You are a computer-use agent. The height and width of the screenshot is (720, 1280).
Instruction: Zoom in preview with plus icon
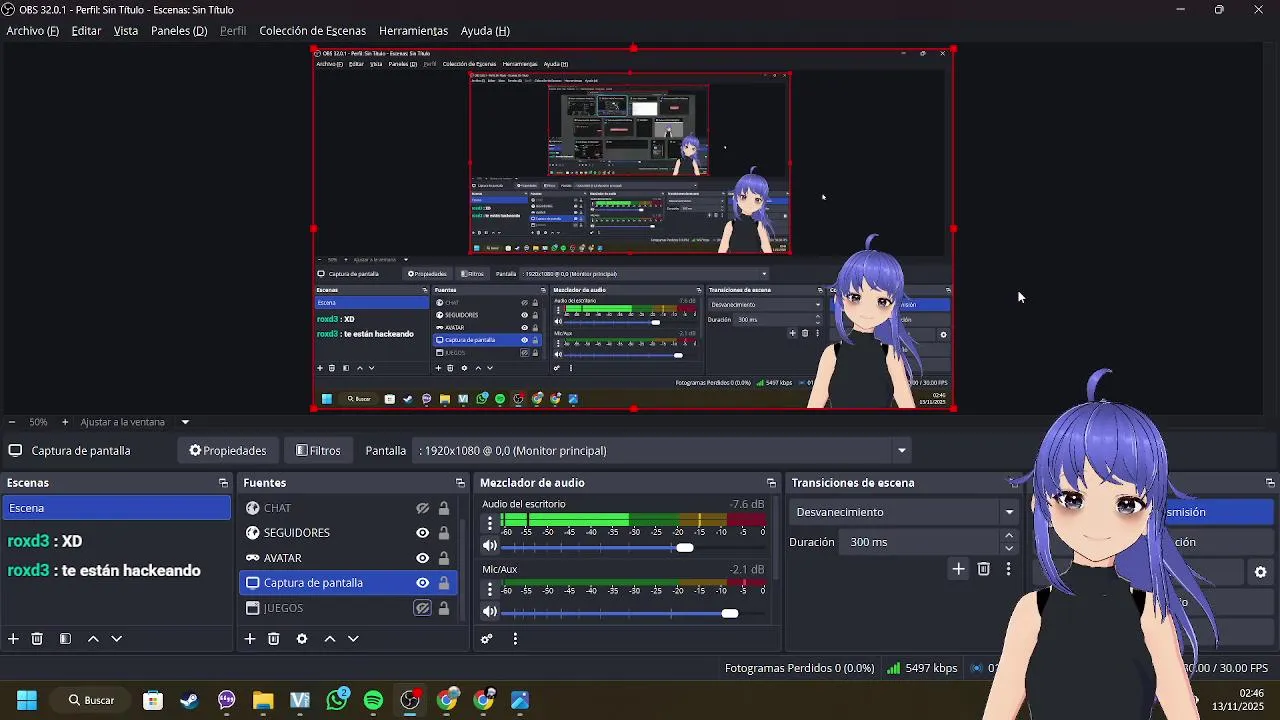[65, 422]
